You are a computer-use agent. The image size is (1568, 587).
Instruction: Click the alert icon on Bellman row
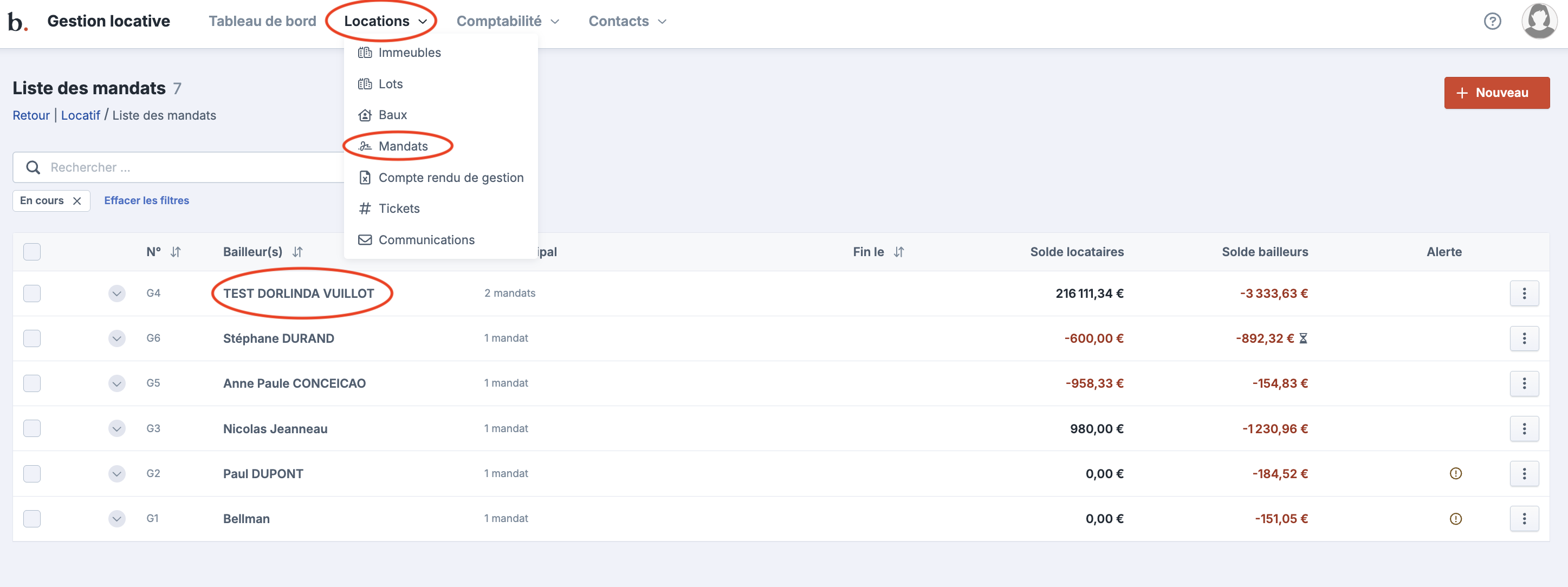pos(1455,518)
